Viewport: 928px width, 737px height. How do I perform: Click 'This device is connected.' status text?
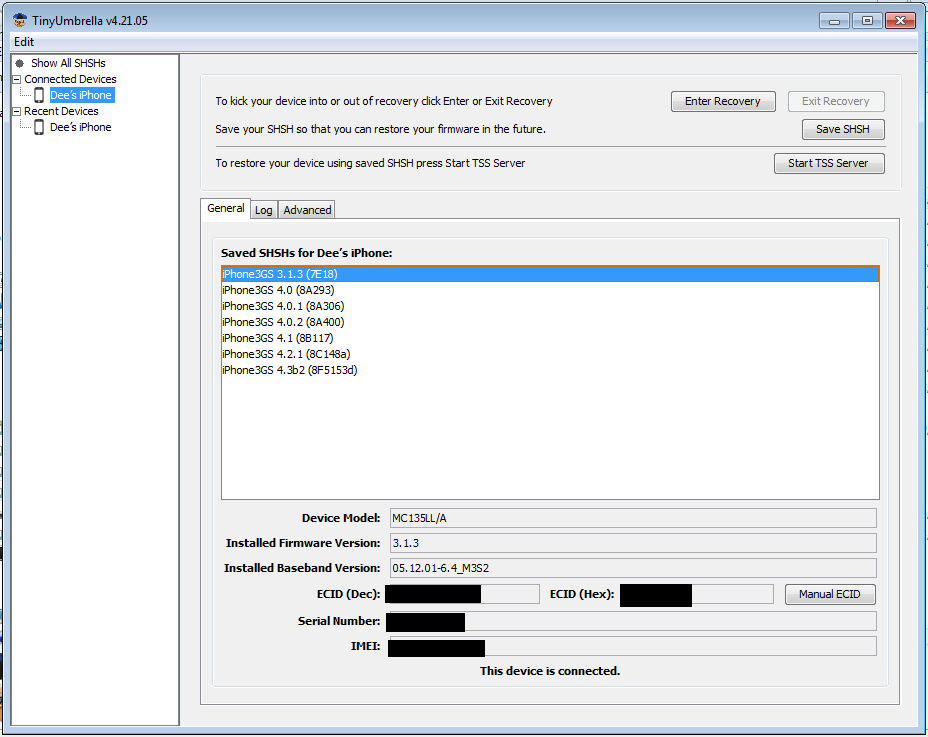pos(550,671)
